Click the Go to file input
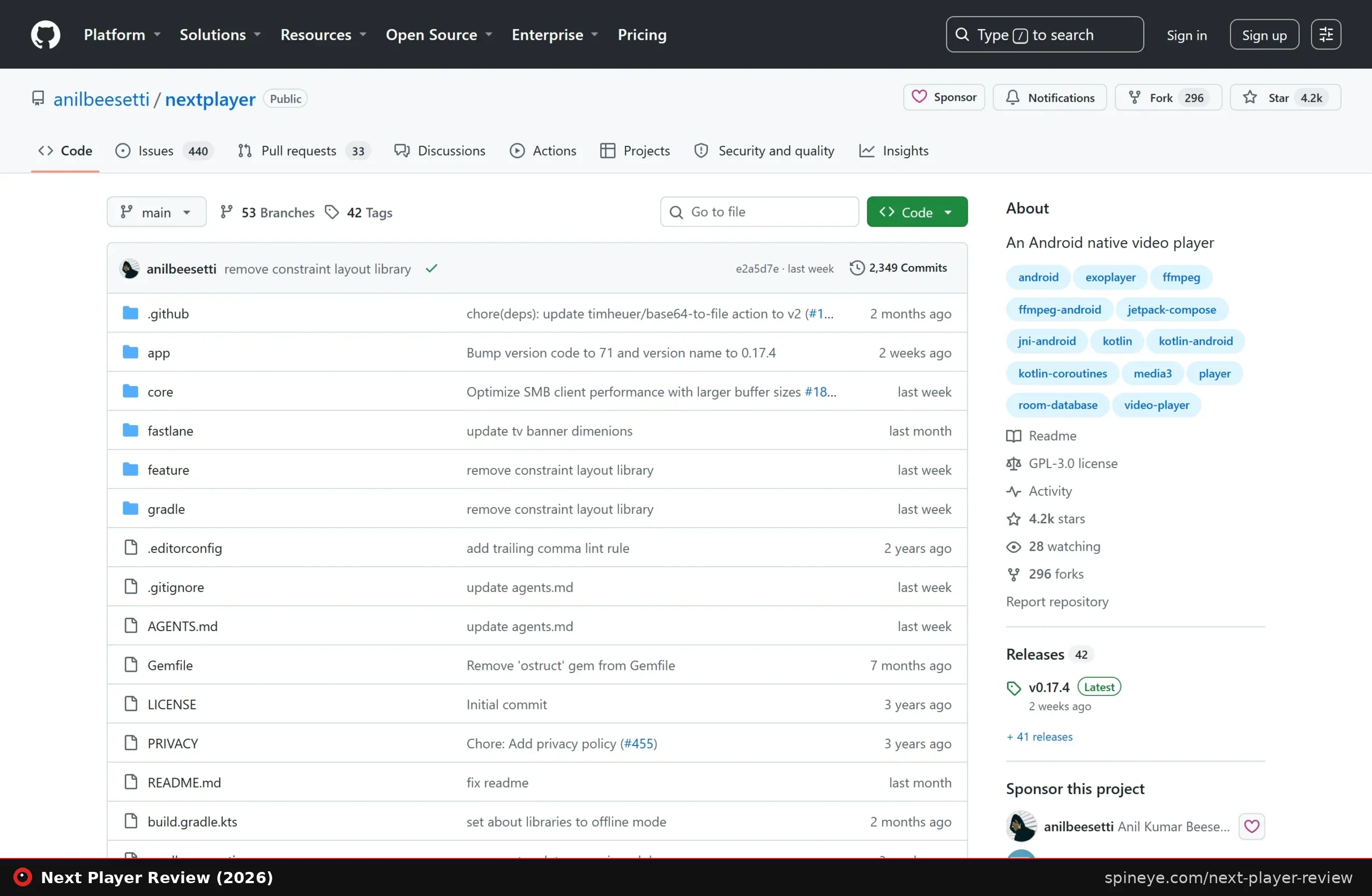Image resolution: width=1372 pixels, height=896 pixels. coord(759,212)
